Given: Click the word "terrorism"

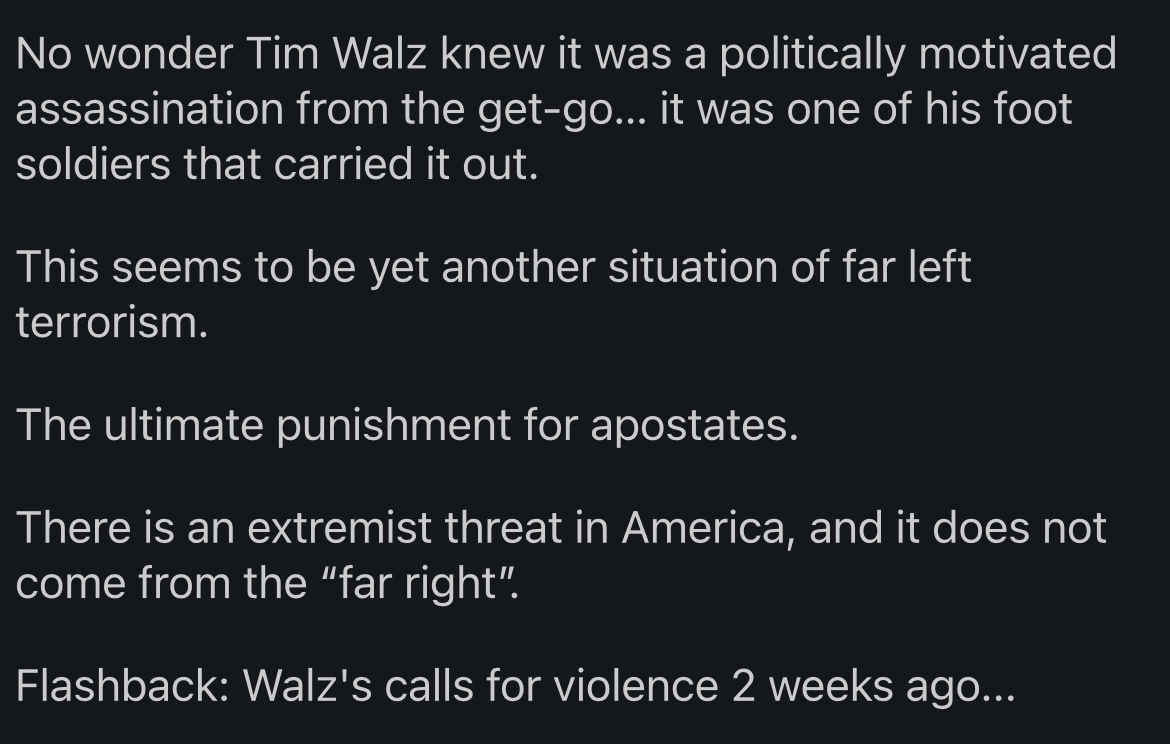Looking at the screenshot, I should tap(110, 323).
